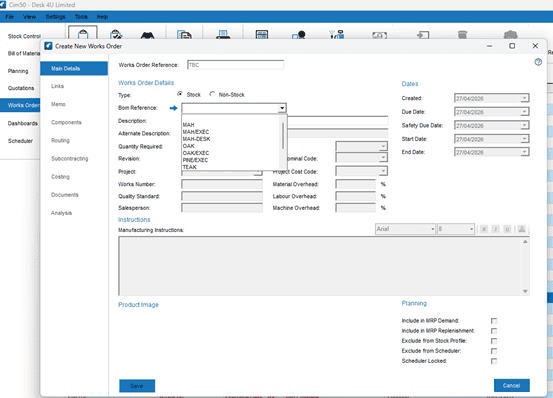The image size is (553, 398).
Task: Toggle underline formatting in Instructions toolbar
Action: tap(507, 229)
